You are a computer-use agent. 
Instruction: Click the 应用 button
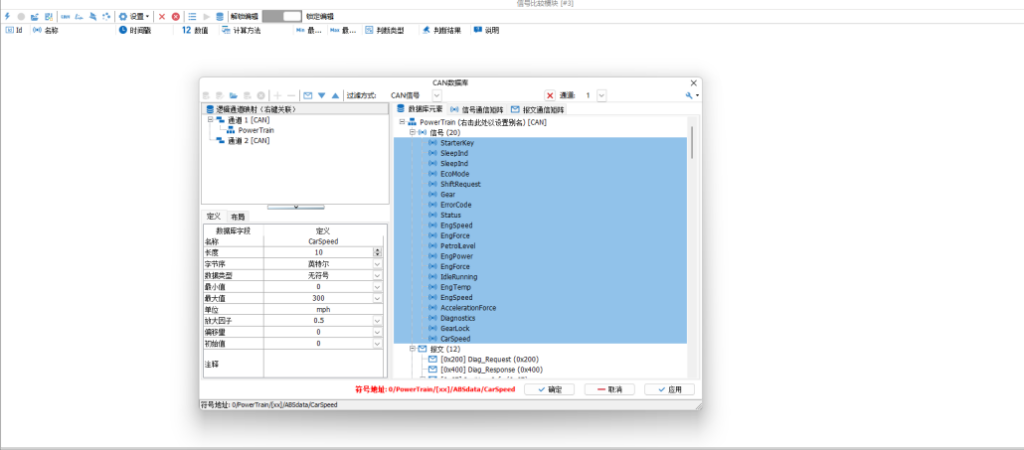tap(669, 388)
